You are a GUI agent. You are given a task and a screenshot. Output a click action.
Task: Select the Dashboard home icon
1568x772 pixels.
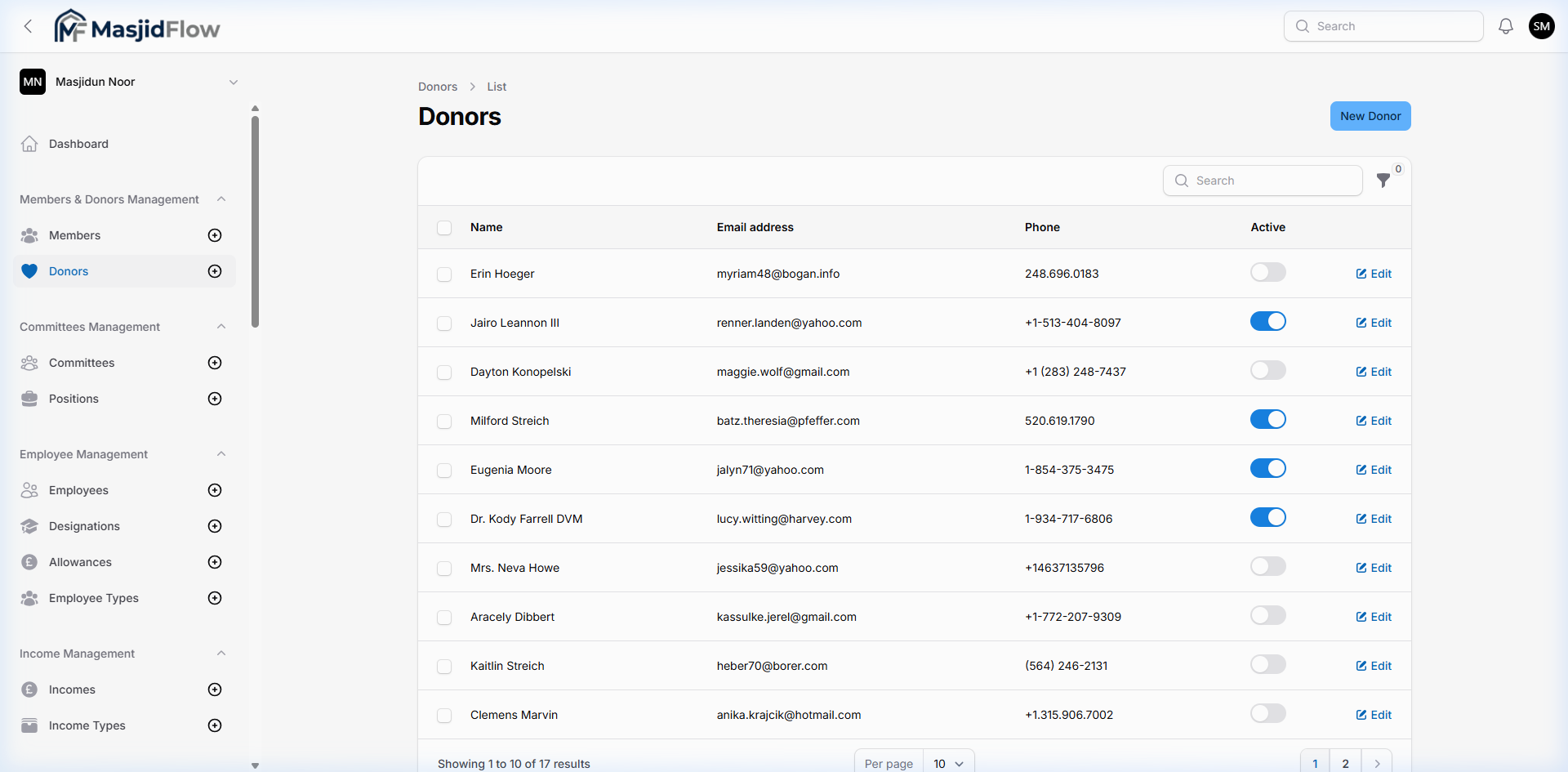(29, 143)
